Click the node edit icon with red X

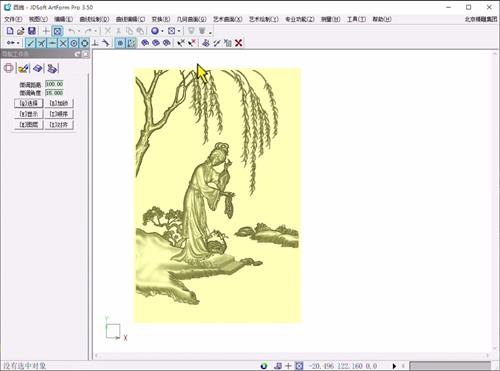coord(192,43)
